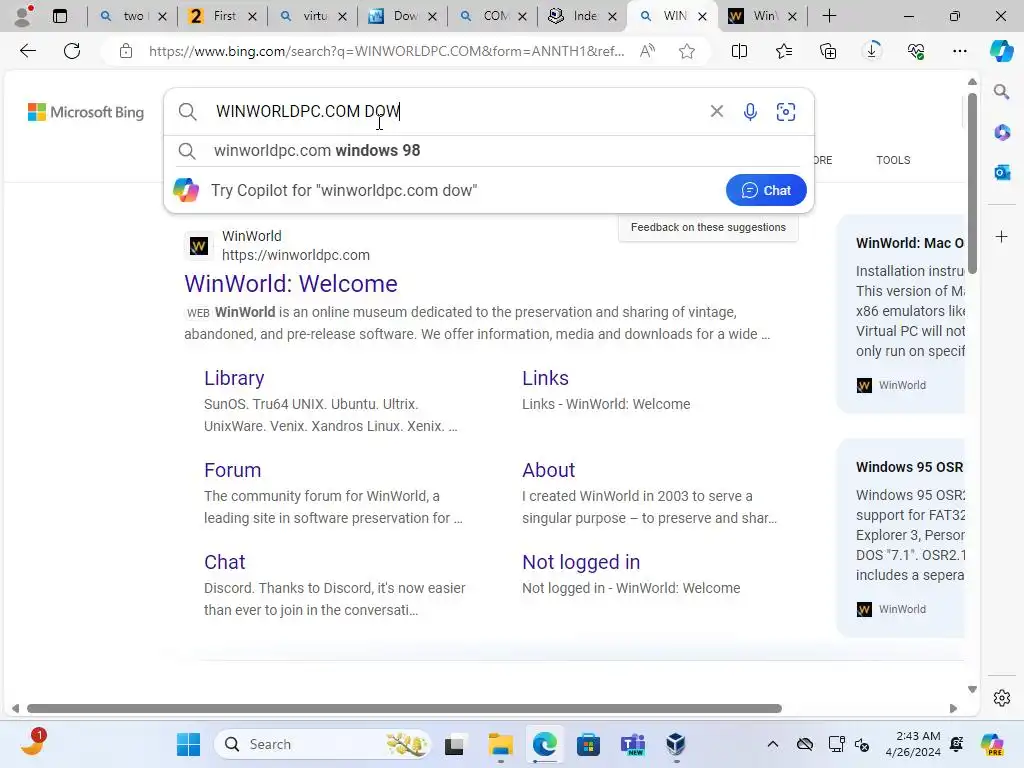The image size is (1024, 768).
Task: Click the browser Back arrow
Action: tap(27, 51)
